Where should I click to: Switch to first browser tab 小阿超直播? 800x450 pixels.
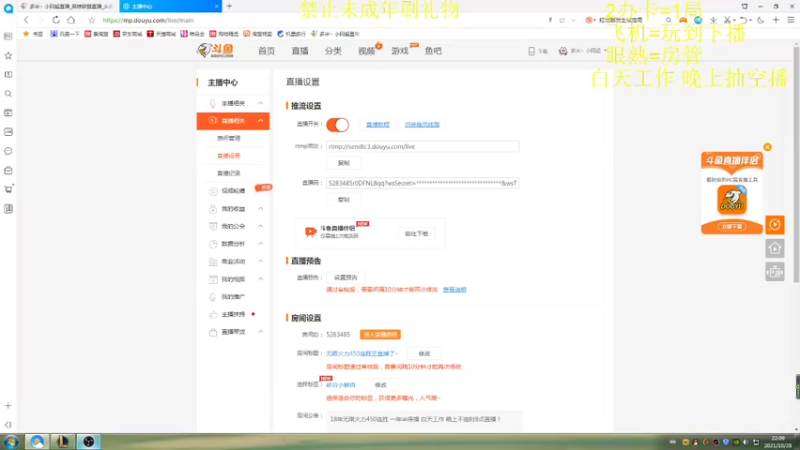(x=67, y=6)
